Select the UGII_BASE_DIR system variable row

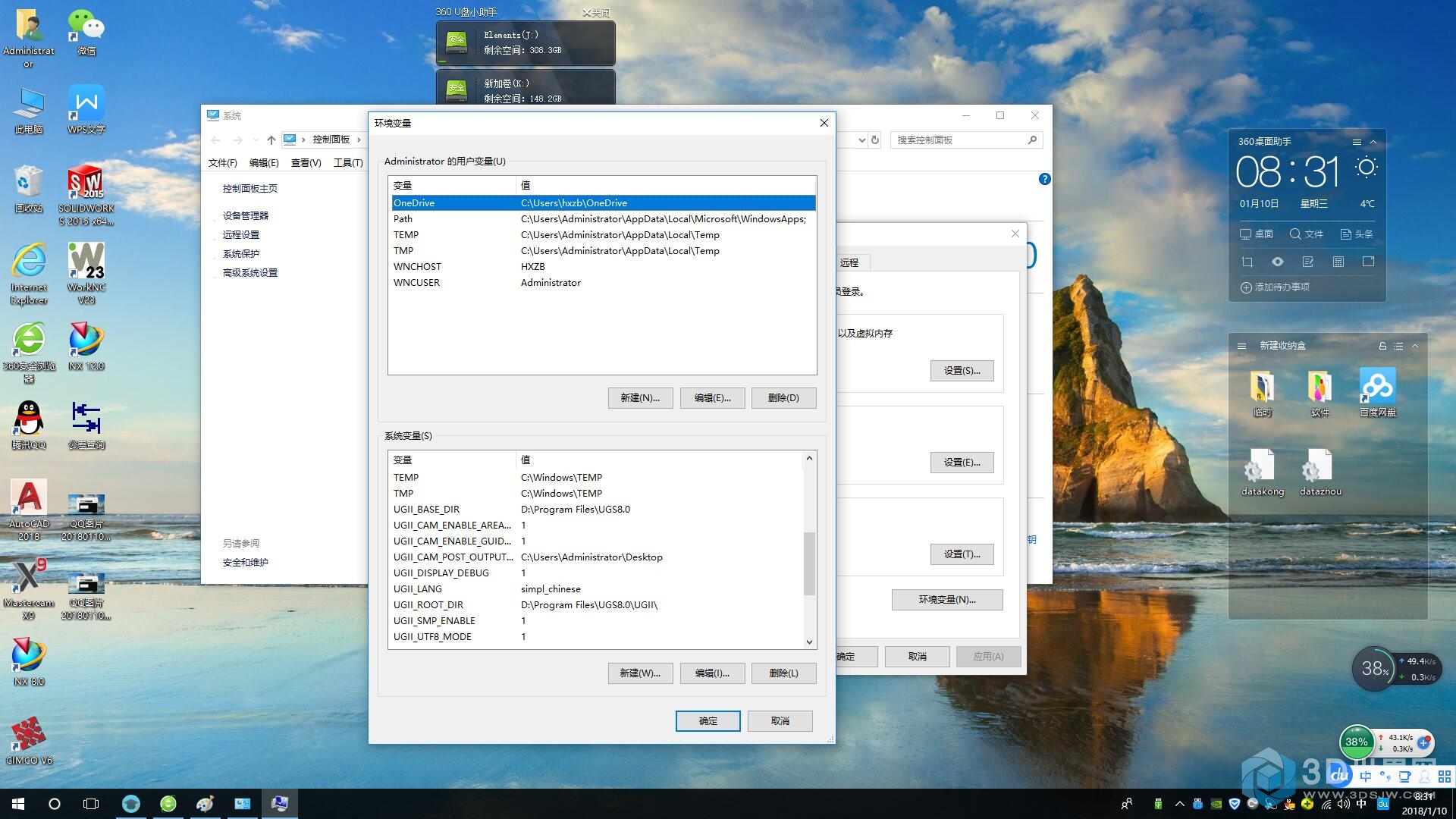point(596,510)
